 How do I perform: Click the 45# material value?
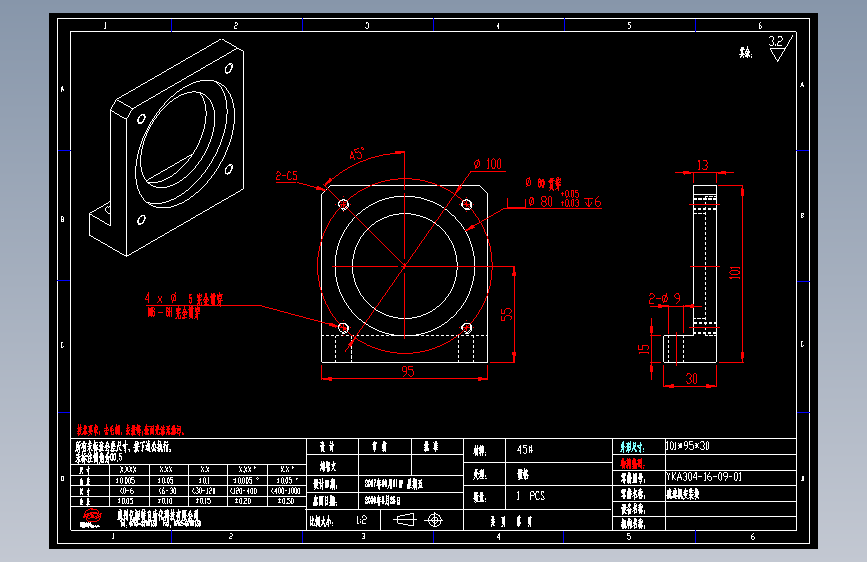pos(525,450)
